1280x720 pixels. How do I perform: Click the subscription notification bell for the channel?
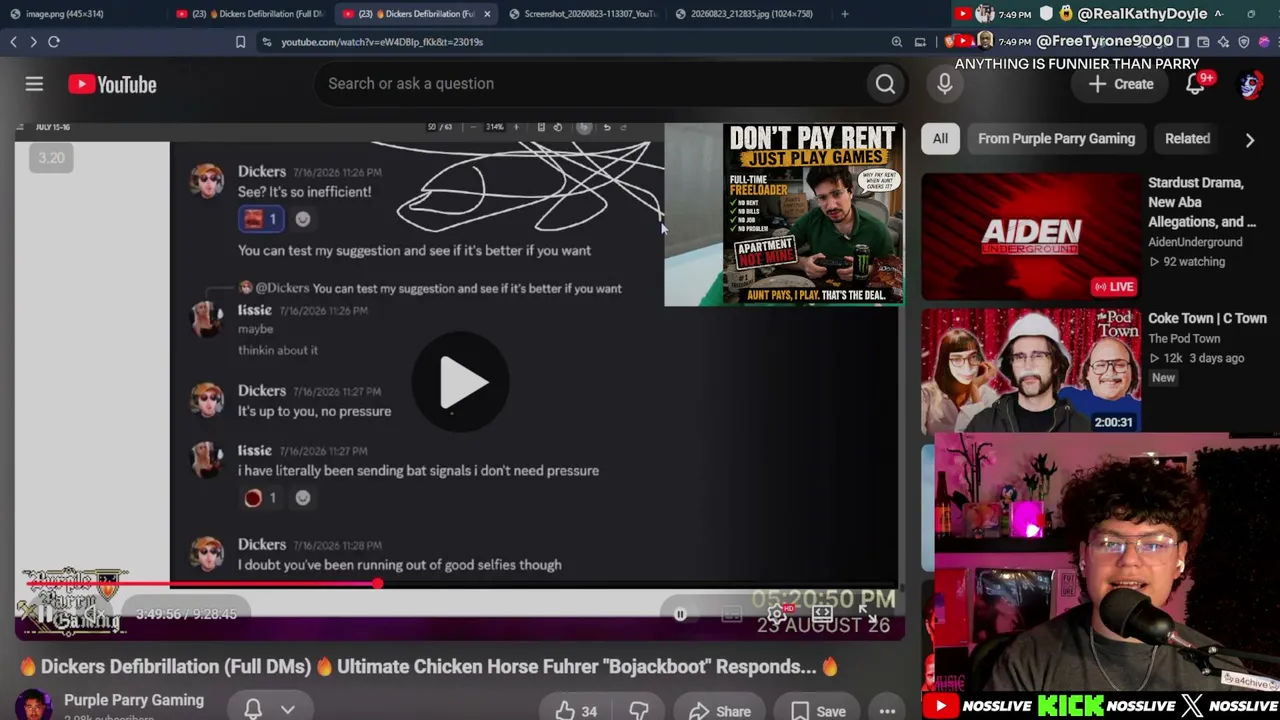[253, 709]
